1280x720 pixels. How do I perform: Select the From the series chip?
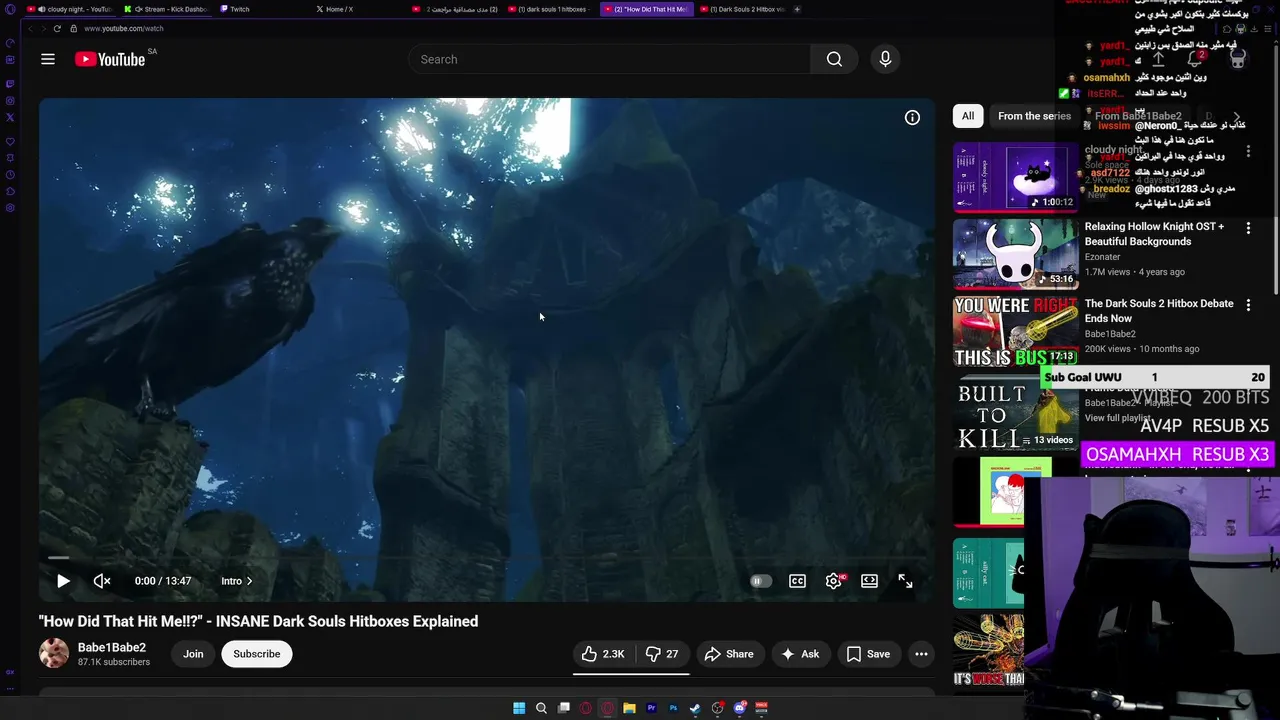1034,116
